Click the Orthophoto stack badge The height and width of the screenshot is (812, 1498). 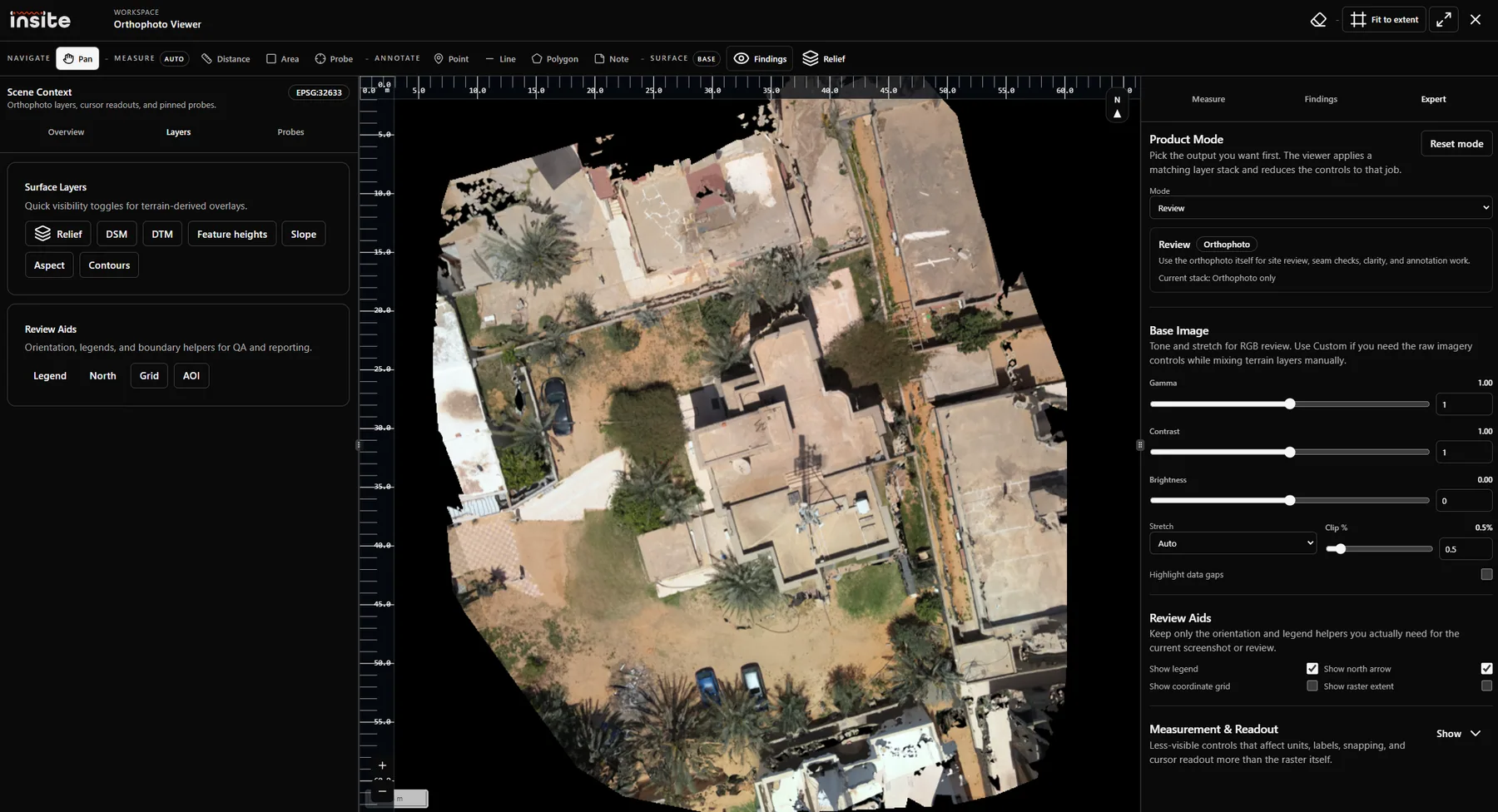(x=1227, y=245)
